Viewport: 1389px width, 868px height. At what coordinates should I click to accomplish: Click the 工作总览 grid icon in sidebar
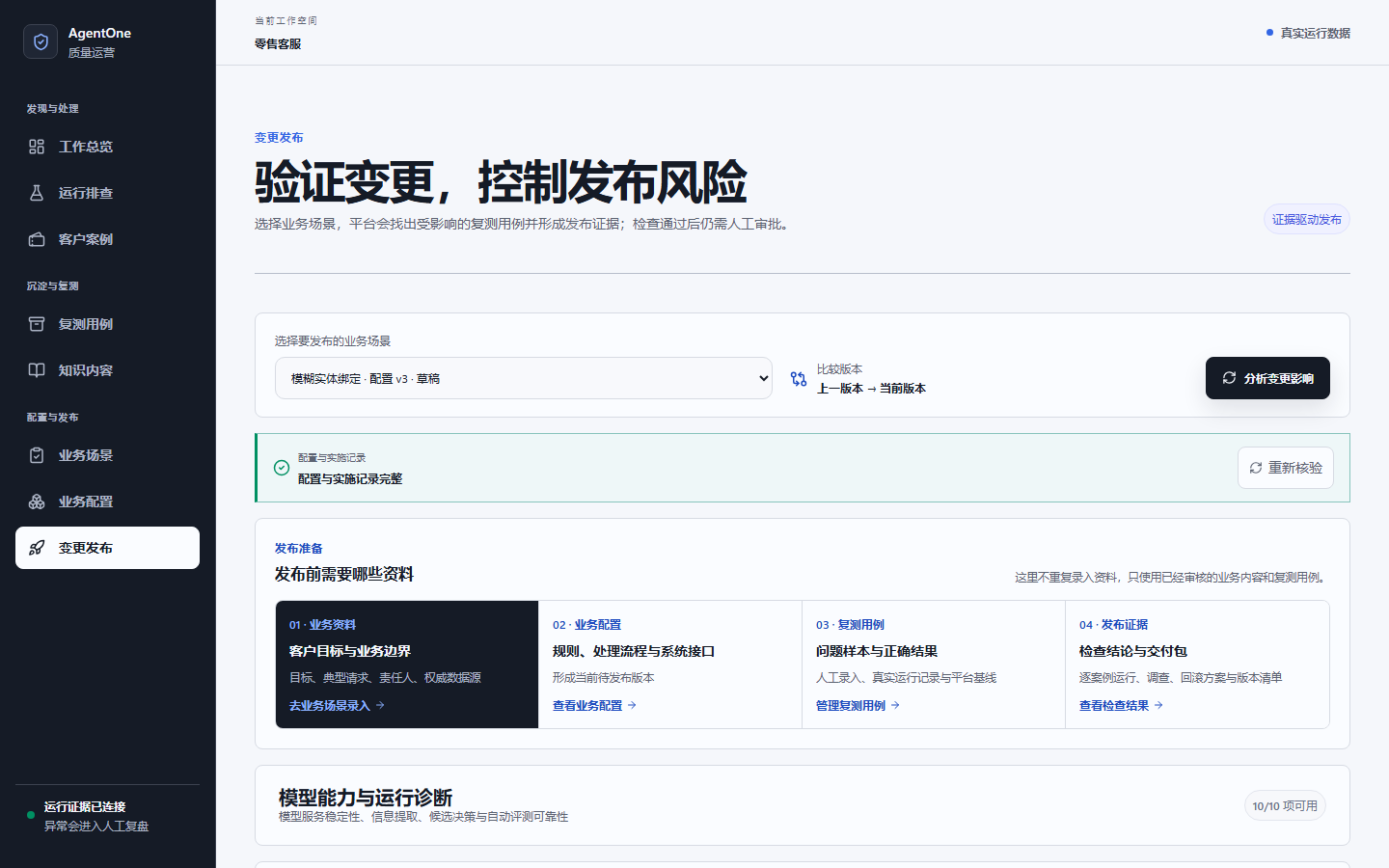pos(37,147)
